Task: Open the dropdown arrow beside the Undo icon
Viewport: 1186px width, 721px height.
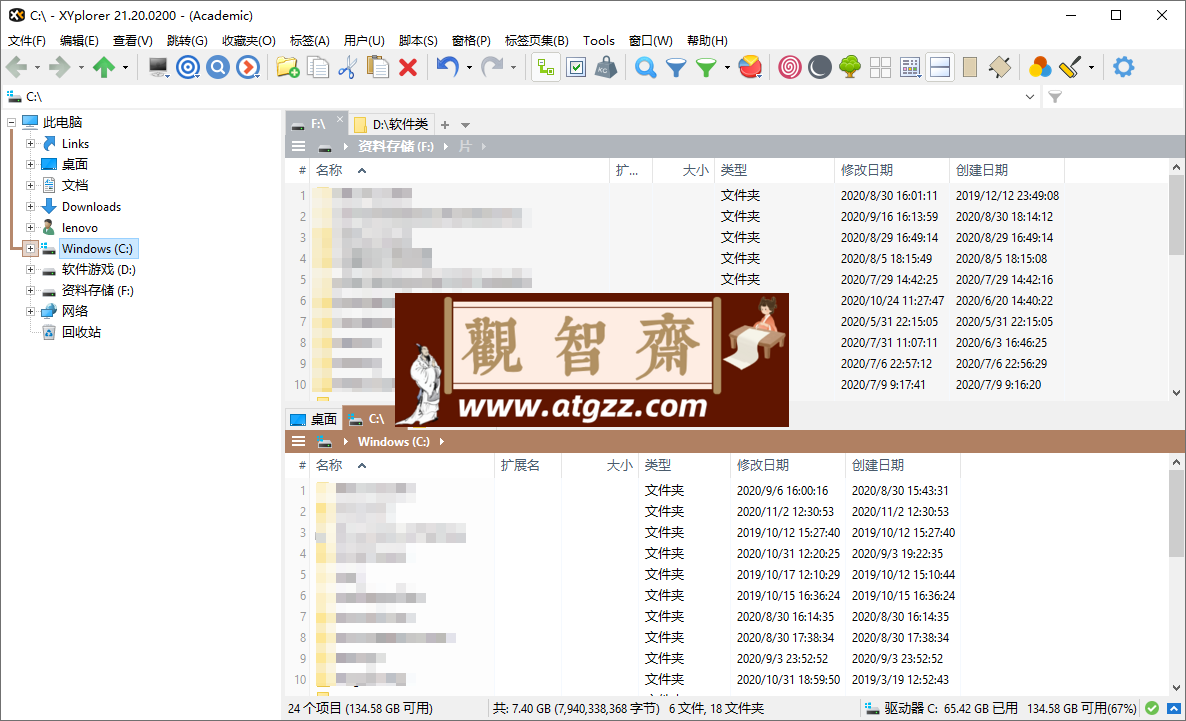Action: (x=469, y=68)
